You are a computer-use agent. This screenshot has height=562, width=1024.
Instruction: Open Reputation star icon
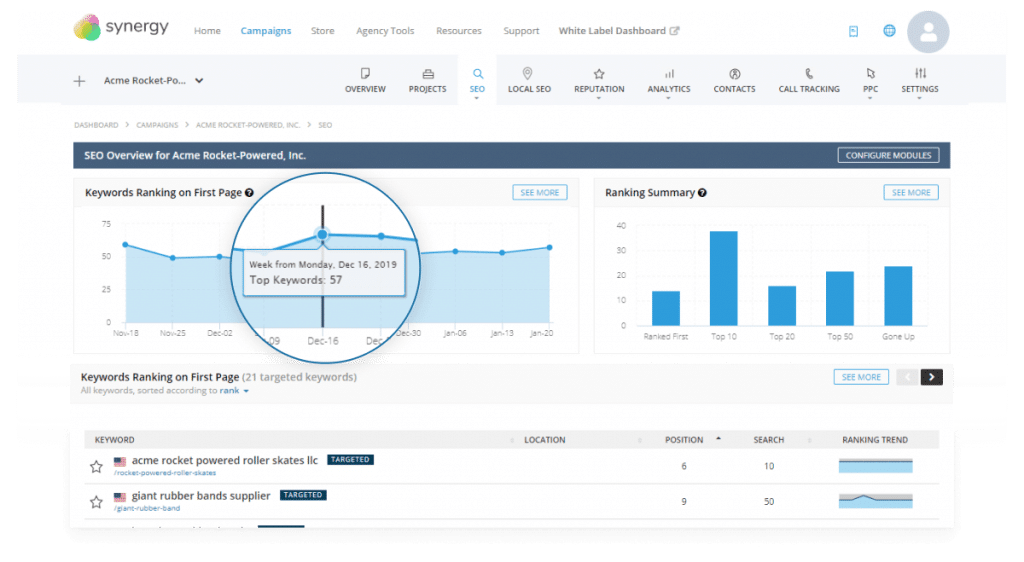coord(599,74)
